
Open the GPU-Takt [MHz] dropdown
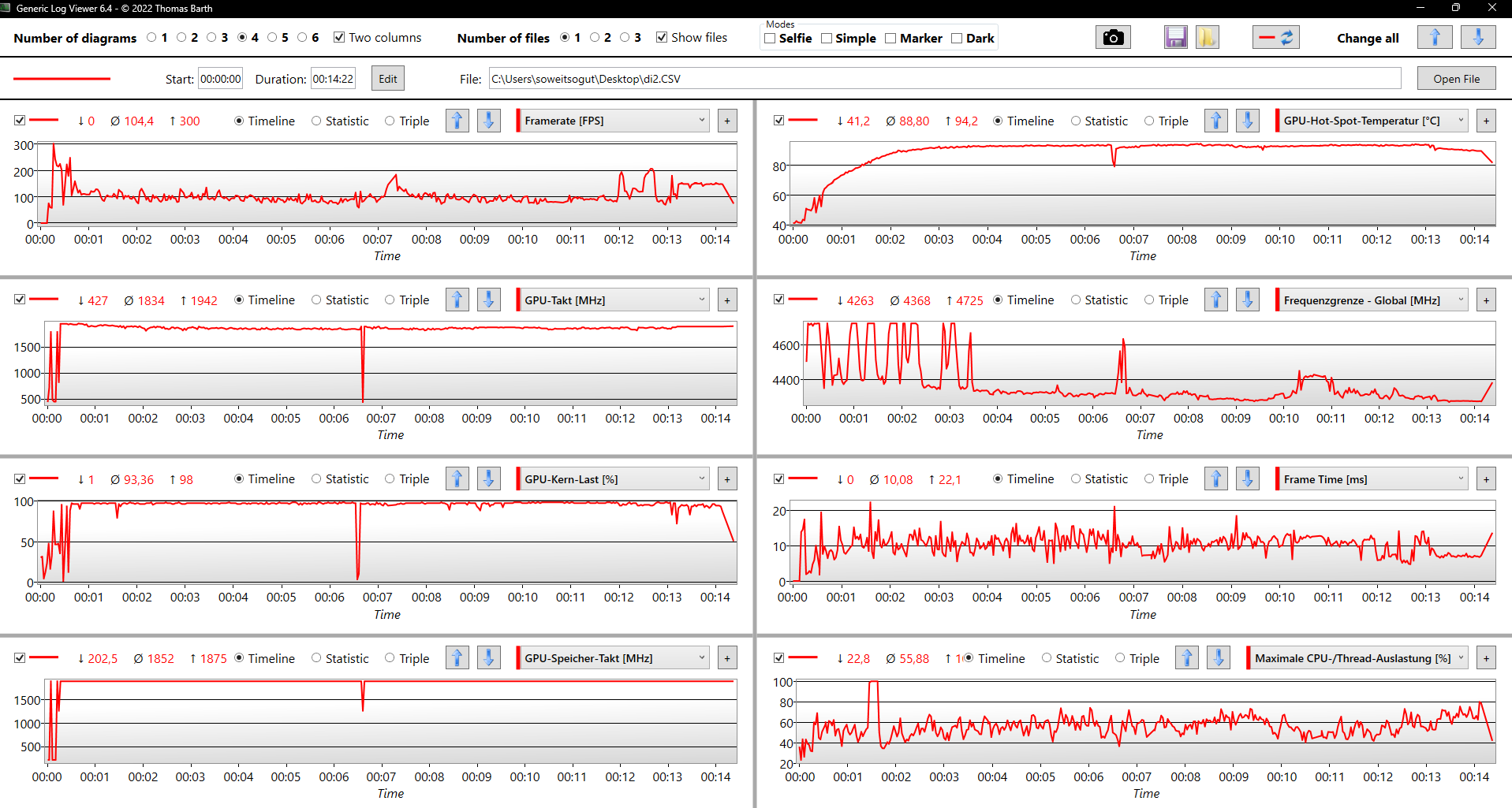coord(614,300)
